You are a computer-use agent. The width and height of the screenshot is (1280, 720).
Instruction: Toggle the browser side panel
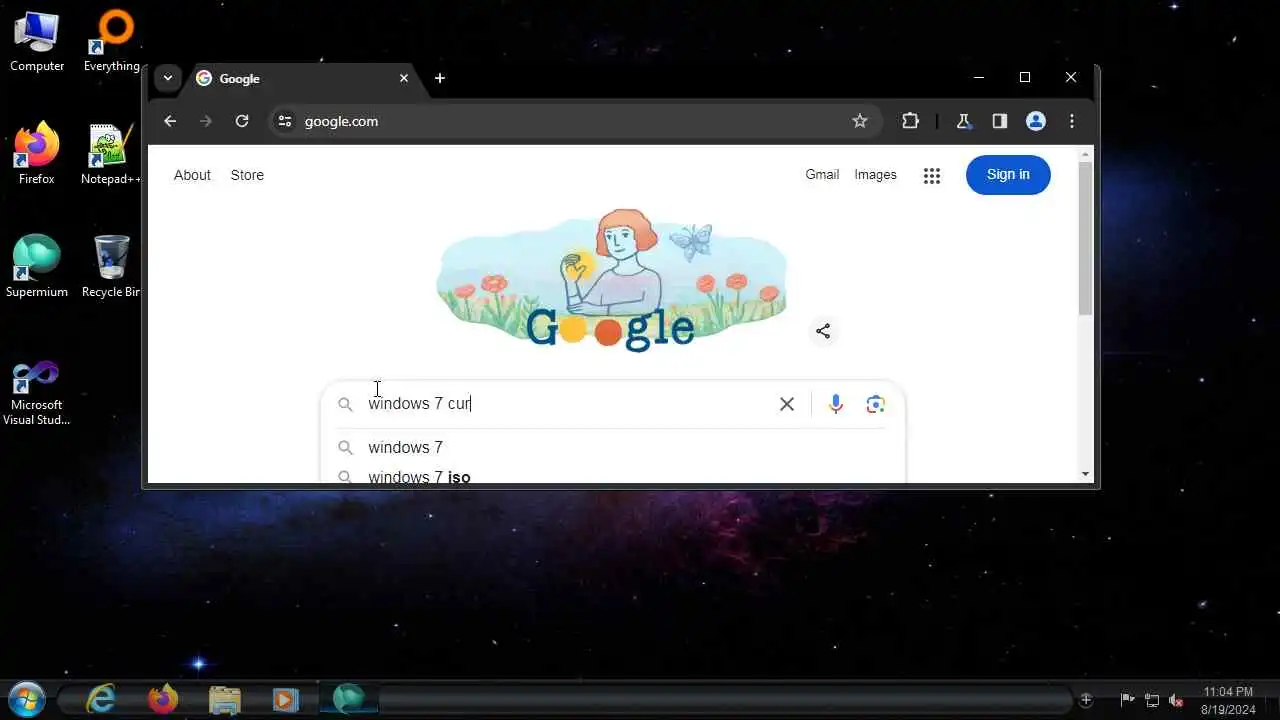pyautogui.click(x=999, y=121)
